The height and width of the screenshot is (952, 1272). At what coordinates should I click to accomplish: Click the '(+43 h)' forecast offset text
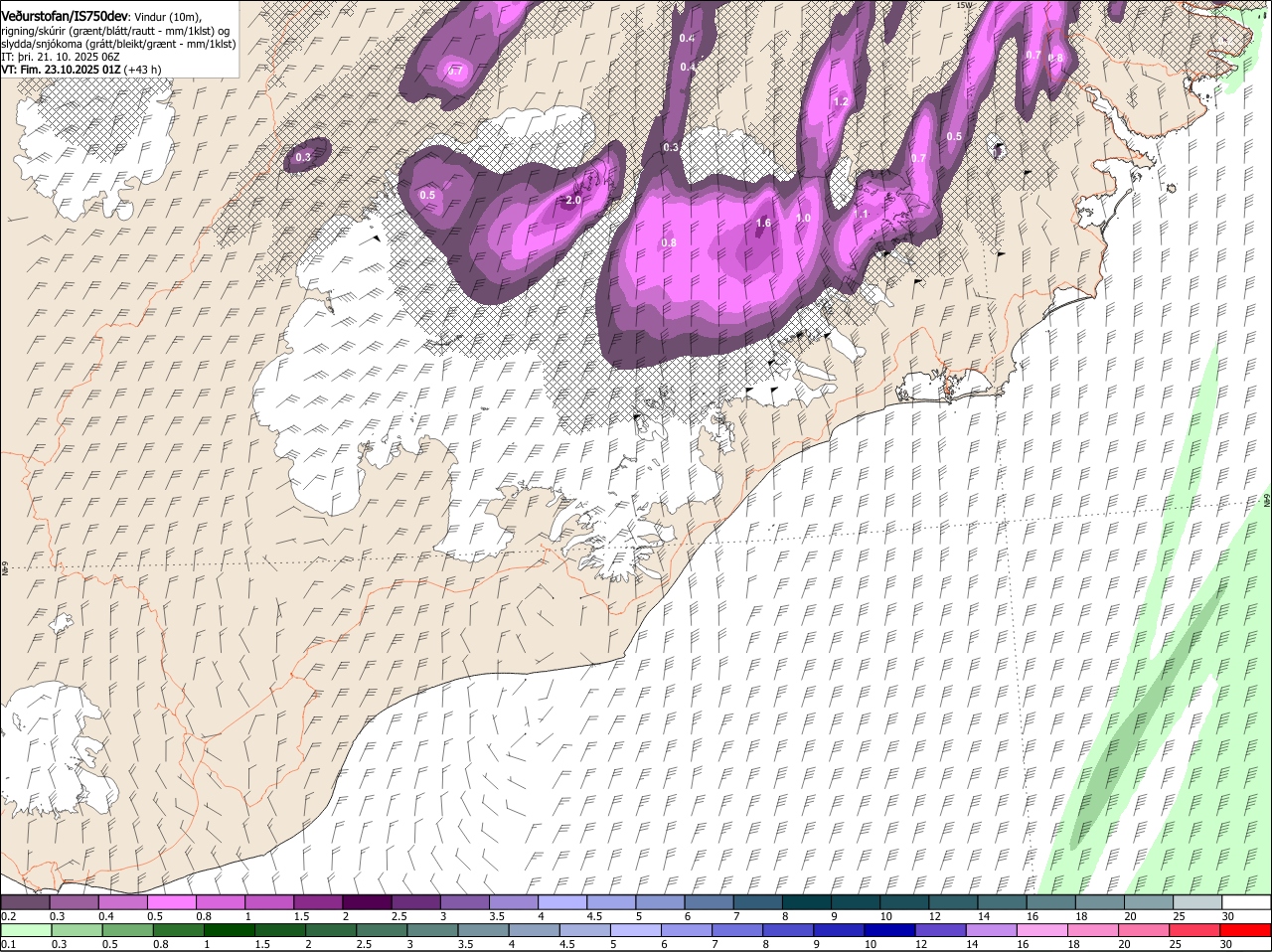(143, 70)
